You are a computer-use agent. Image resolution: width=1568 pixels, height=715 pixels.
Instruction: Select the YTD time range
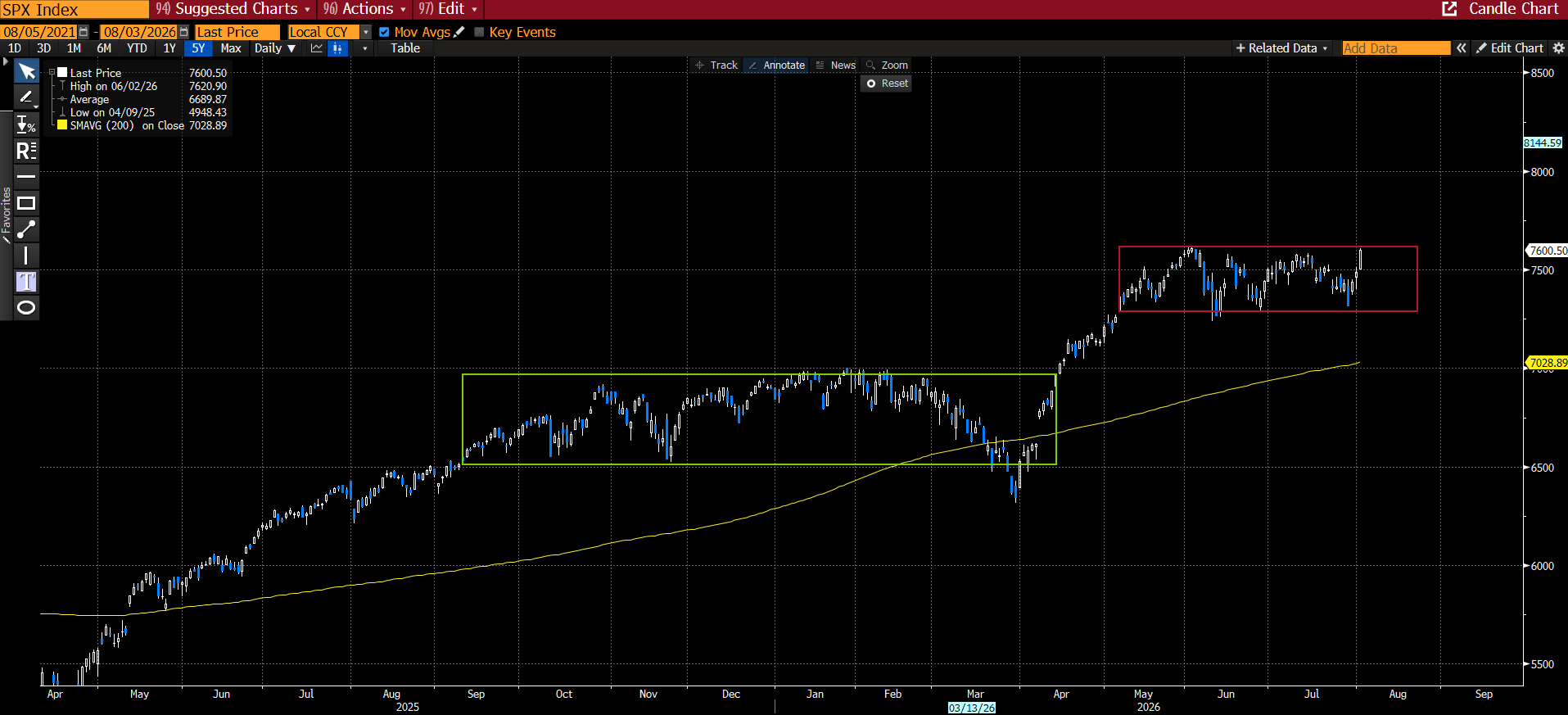point(137,48)
